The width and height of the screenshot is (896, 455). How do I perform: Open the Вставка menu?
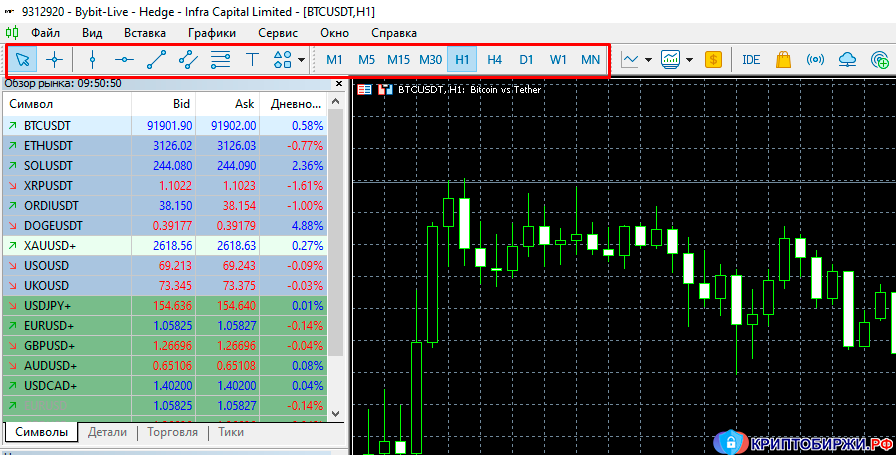145,33
